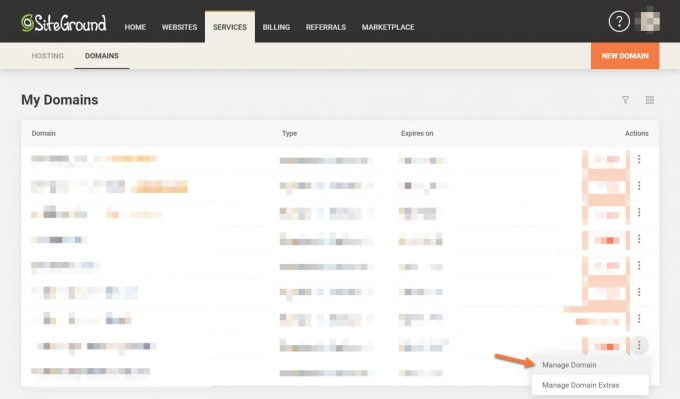The height and width of the screenshot is (399, 680).
Task: Open actions menu for second domain row
Action: (x=639, y=186)
